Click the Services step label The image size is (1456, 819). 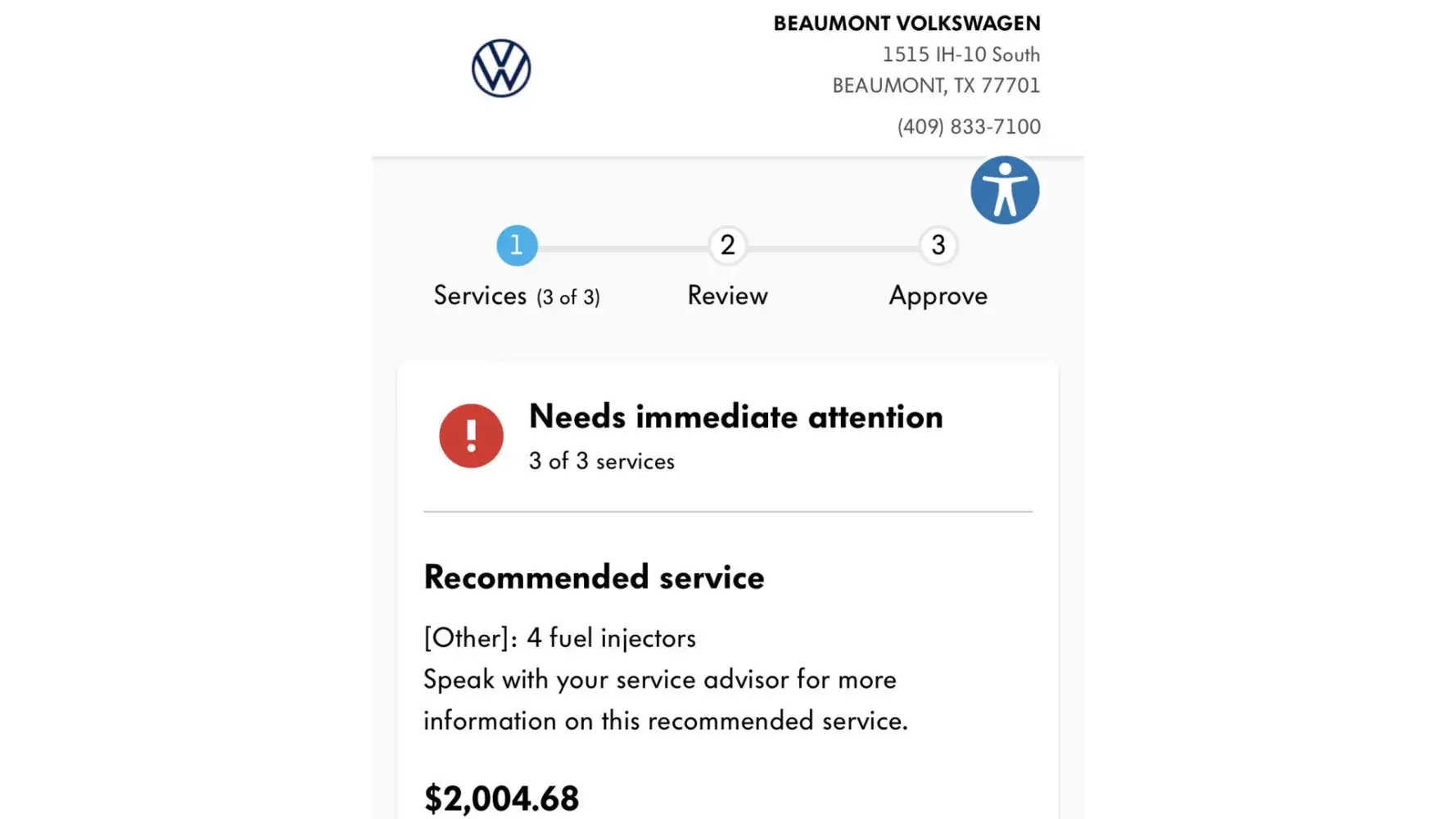point(516,296)
